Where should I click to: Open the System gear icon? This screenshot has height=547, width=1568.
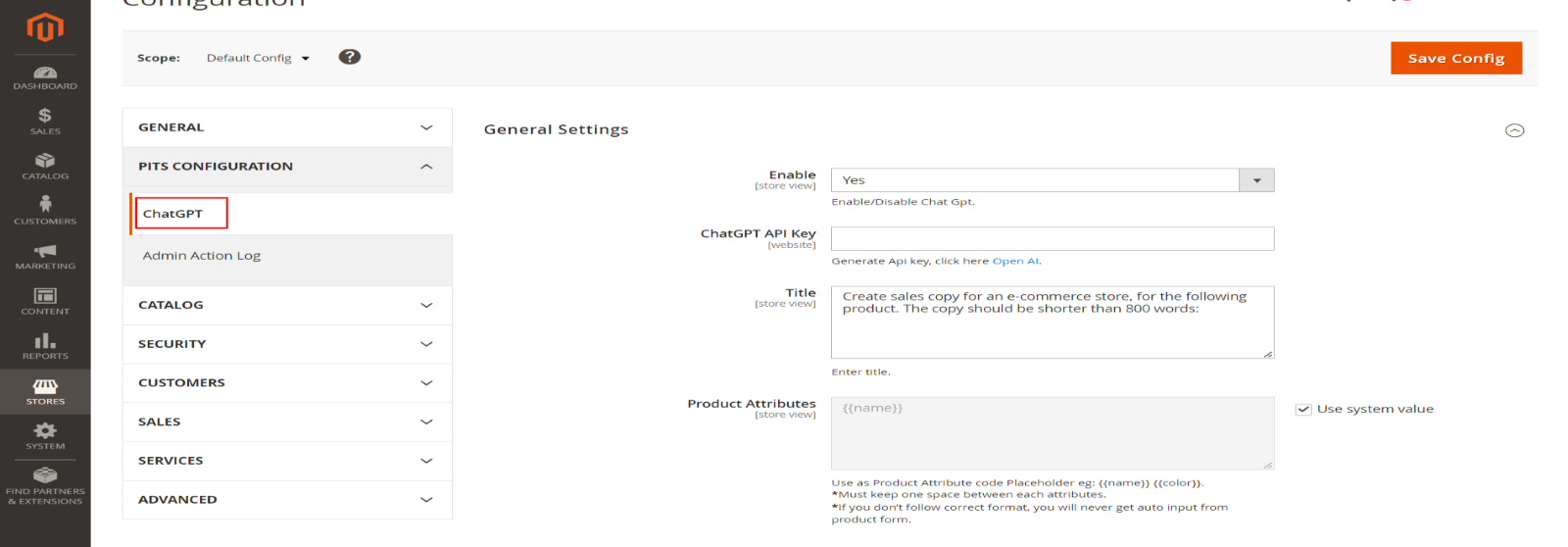point(45,436)
